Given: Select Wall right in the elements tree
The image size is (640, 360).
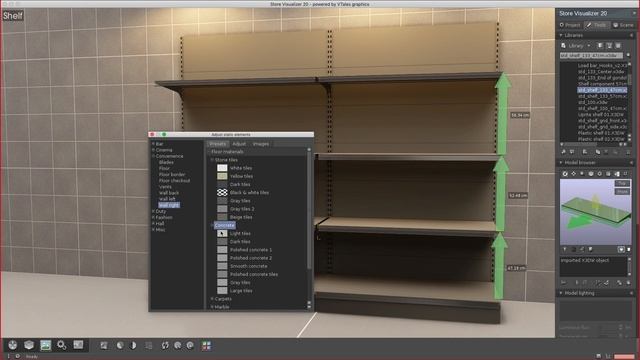Looking at the screenshot, I should click(169, 205).
